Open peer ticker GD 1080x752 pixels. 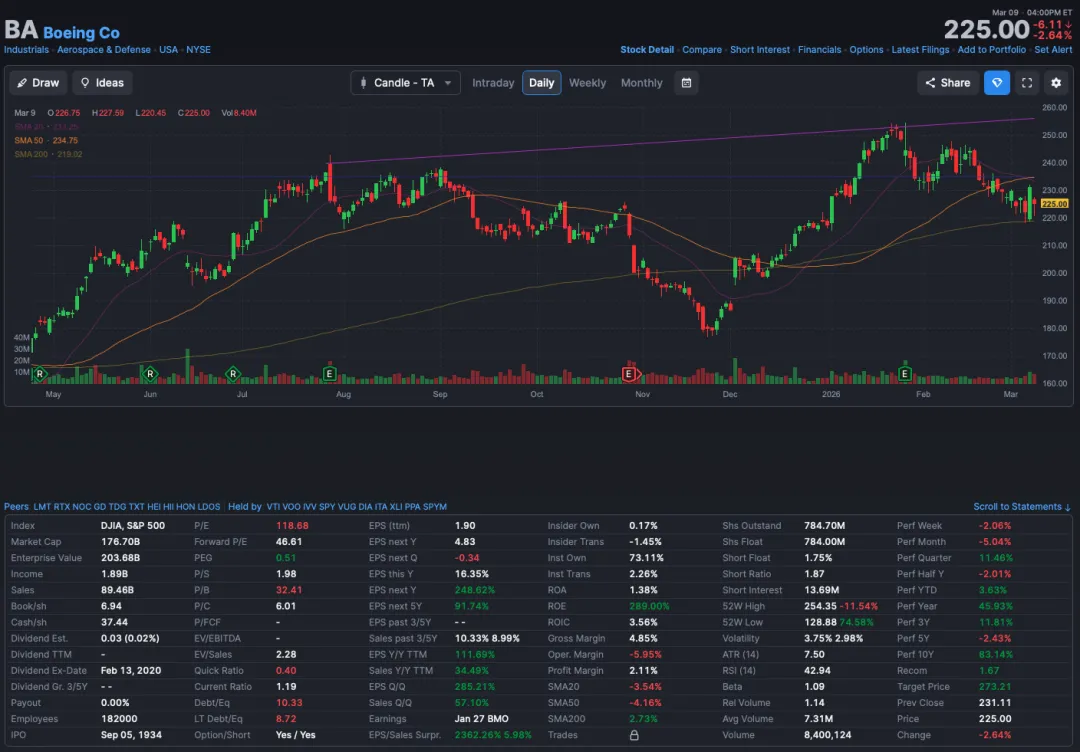pos(100,507)
